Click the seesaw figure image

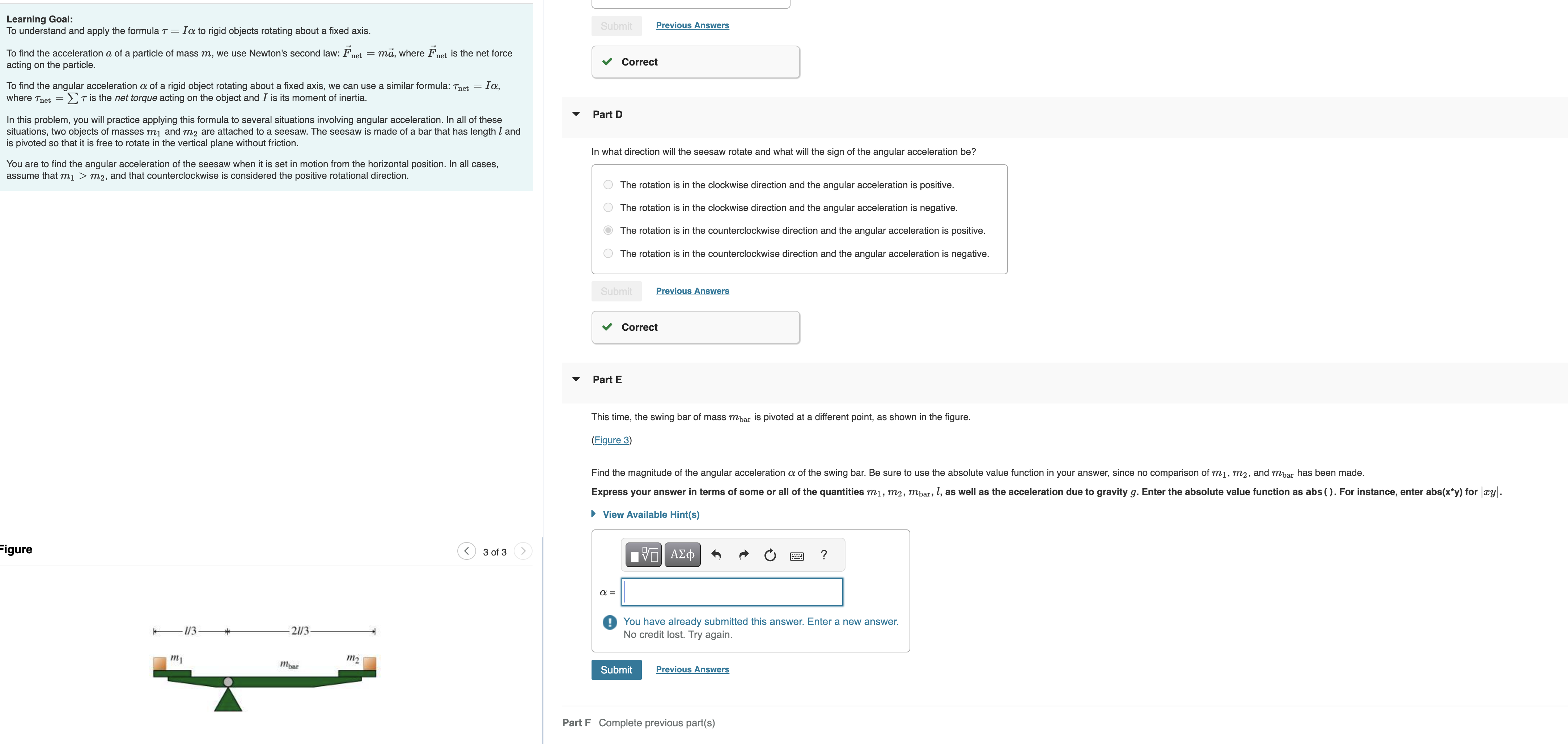coord(265,670)
